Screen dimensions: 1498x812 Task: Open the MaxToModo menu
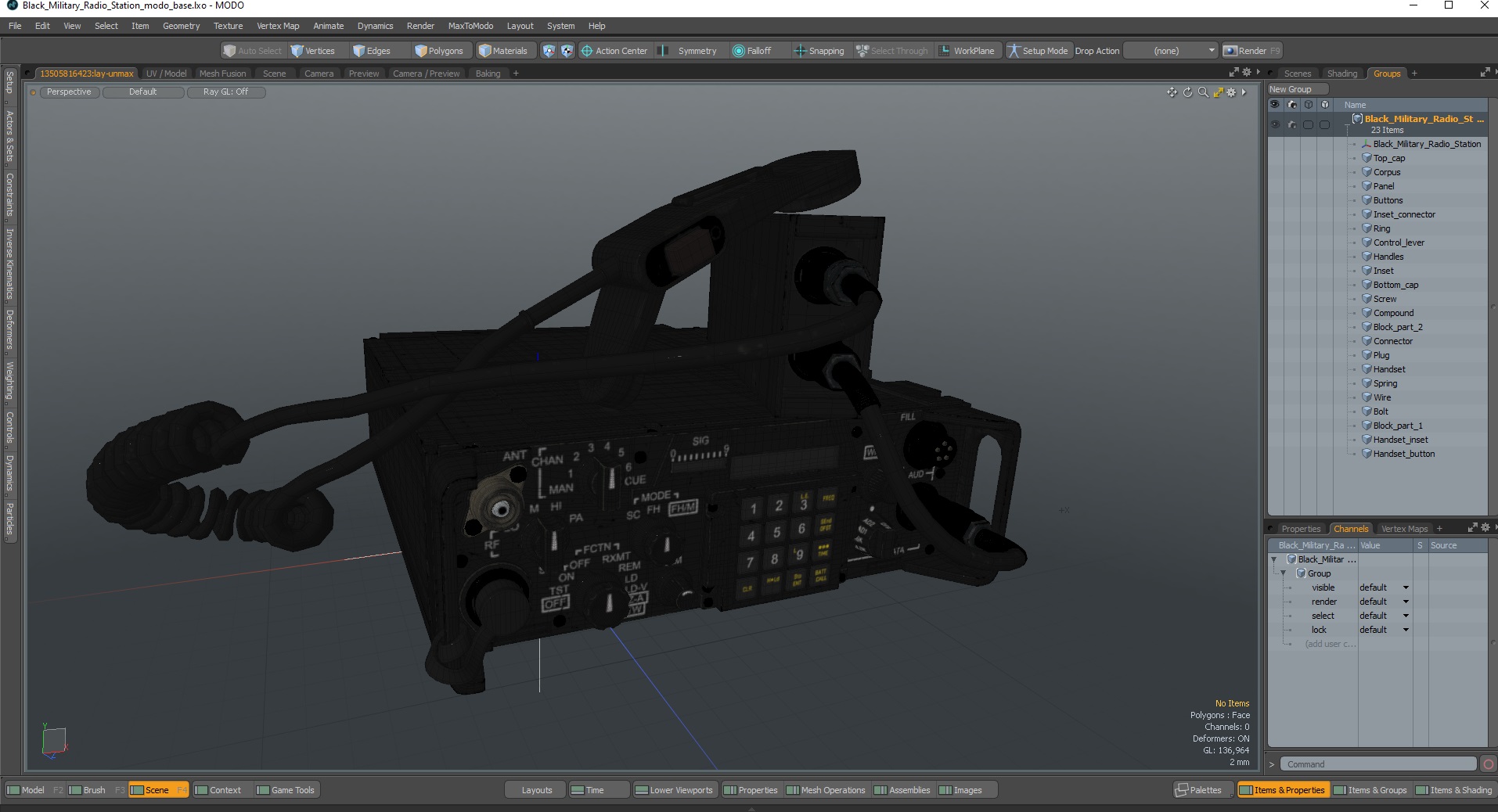click(x=470, y=26)
